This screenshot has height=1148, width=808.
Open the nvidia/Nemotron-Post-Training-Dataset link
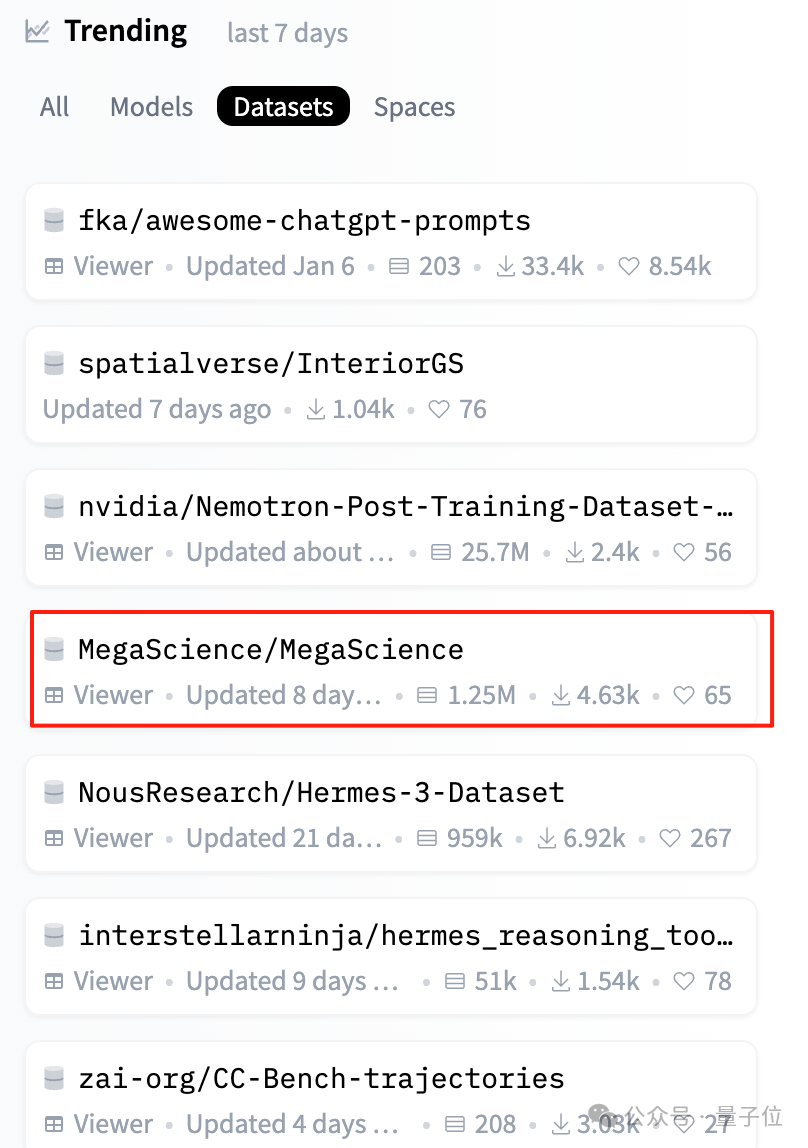(405, 506)
